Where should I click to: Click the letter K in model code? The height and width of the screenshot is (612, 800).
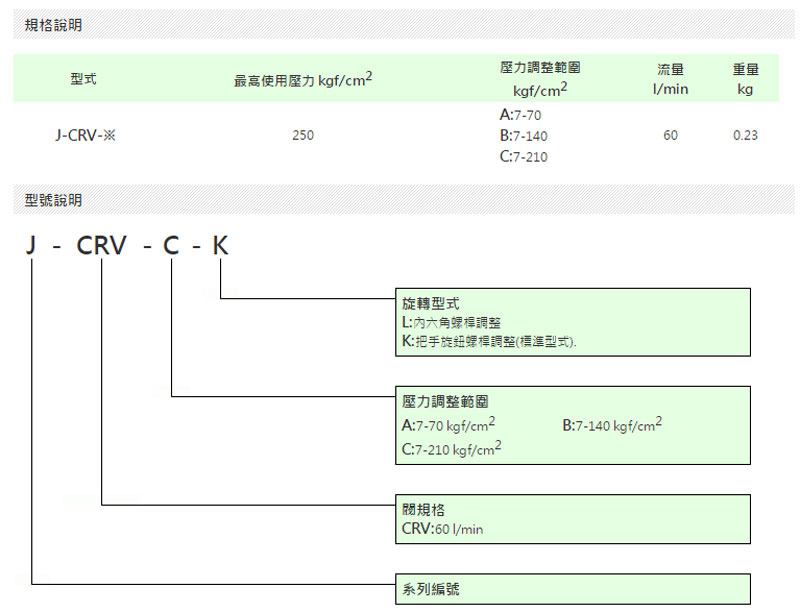pyautogui.click(x=220, y=246)
